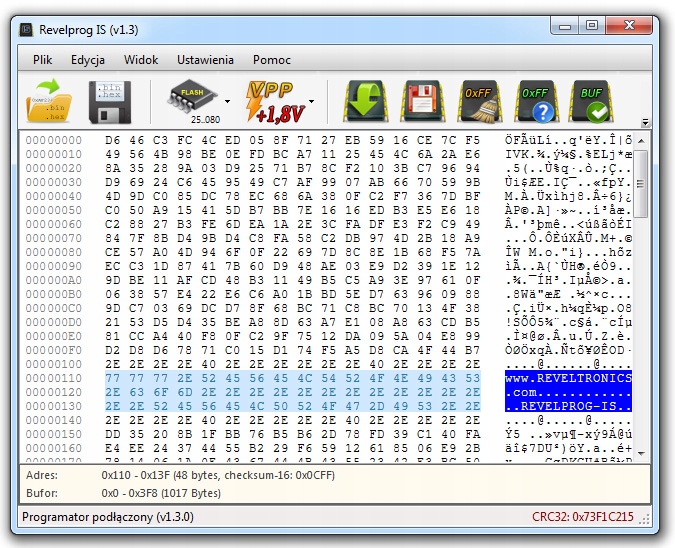
Task: Write chip with red floppy chip icon
Action: 422,102
